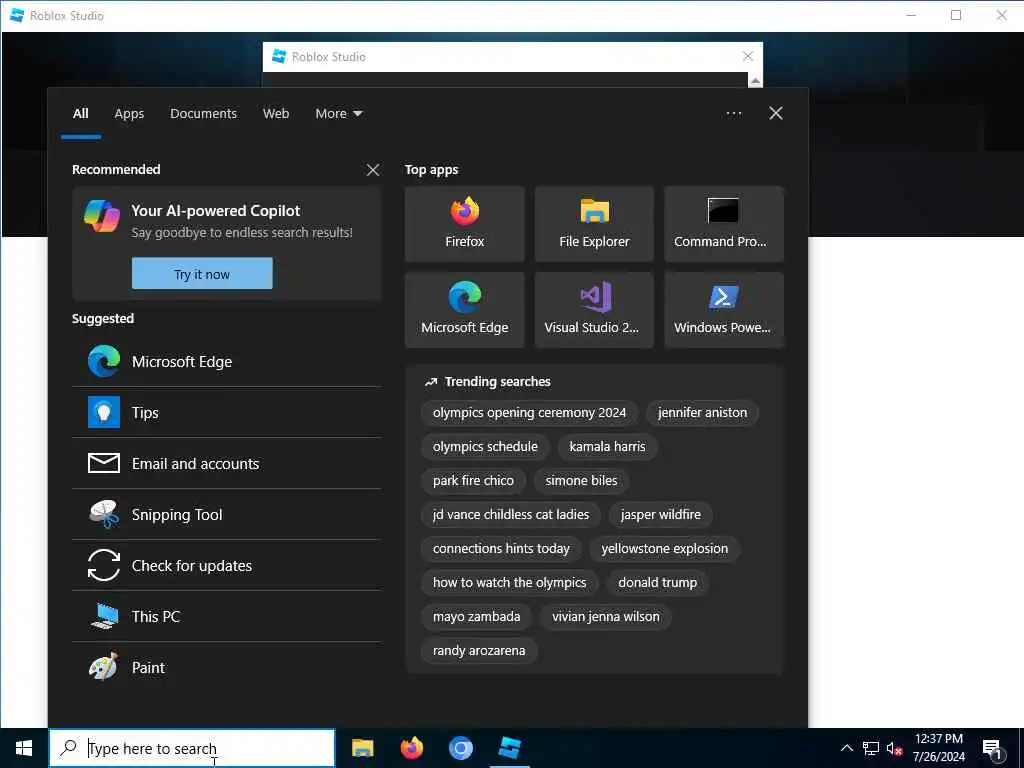Launch Snipping Tool from Suggested
The height and width of the screenshot is (768, 1024).
click(x=226, y=515)
